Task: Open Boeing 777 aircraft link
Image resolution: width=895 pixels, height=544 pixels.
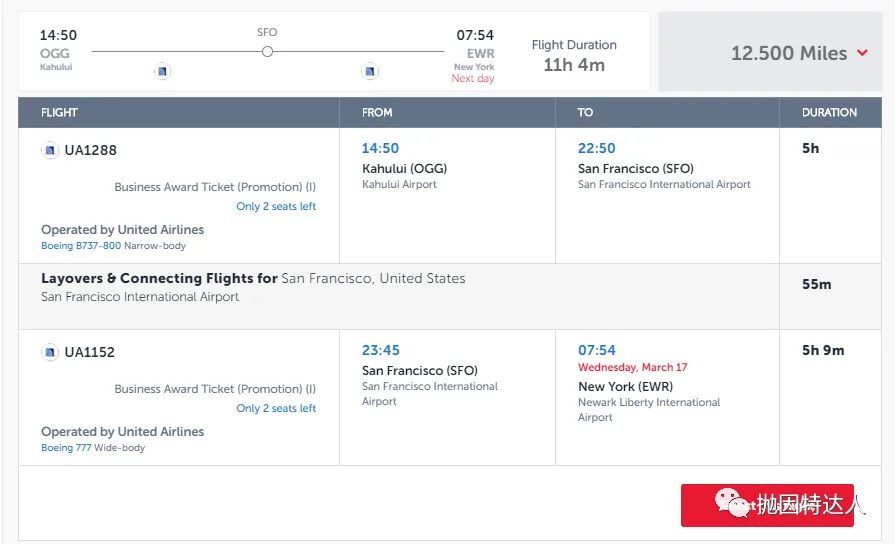Action: coord(66,448)
